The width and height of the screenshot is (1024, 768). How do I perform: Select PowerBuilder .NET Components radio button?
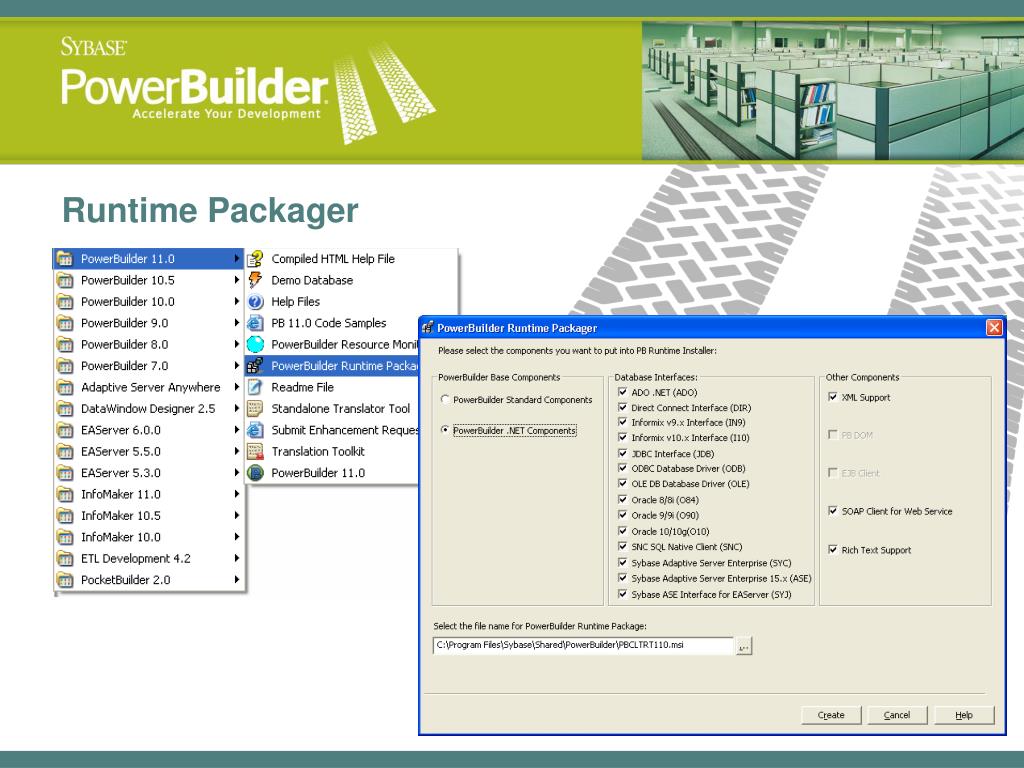coord(445,430)
